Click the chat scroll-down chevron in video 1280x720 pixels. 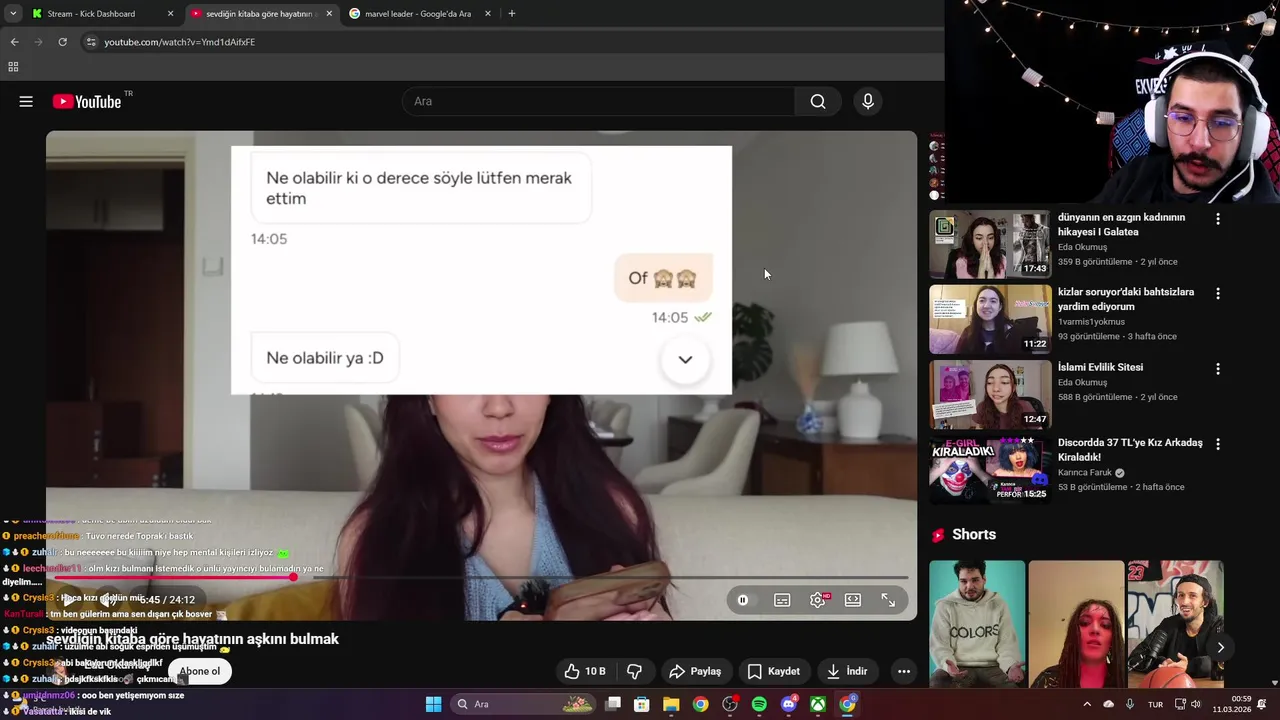tap(685, 360)
